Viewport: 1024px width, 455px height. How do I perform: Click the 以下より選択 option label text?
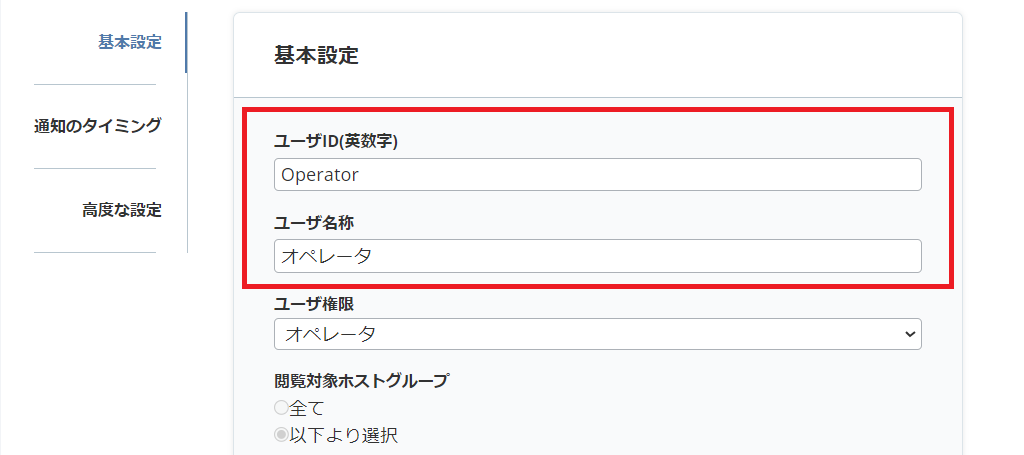[x=343, y=434]
